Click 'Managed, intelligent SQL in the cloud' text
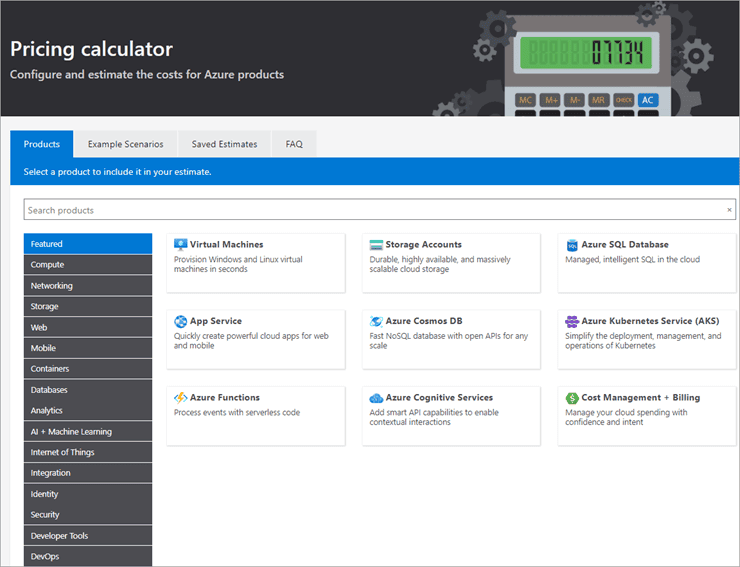Viewport: 740px width, 567px height. click(632, 259)
